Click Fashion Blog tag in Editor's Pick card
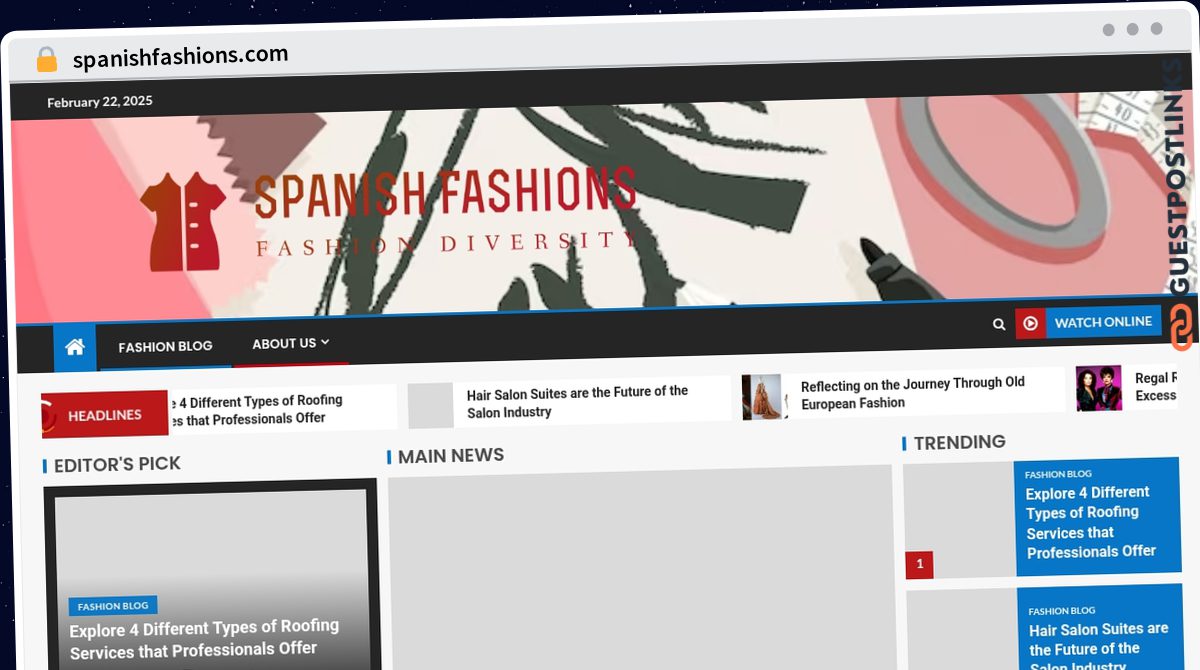Screen dimensions: 1200x670 pos(113,606)
